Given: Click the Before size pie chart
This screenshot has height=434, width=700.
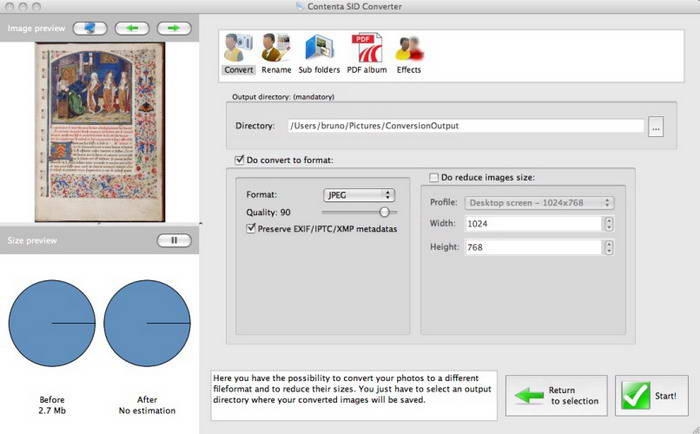Looking at the screenshot, I should [x=52, y=323].
